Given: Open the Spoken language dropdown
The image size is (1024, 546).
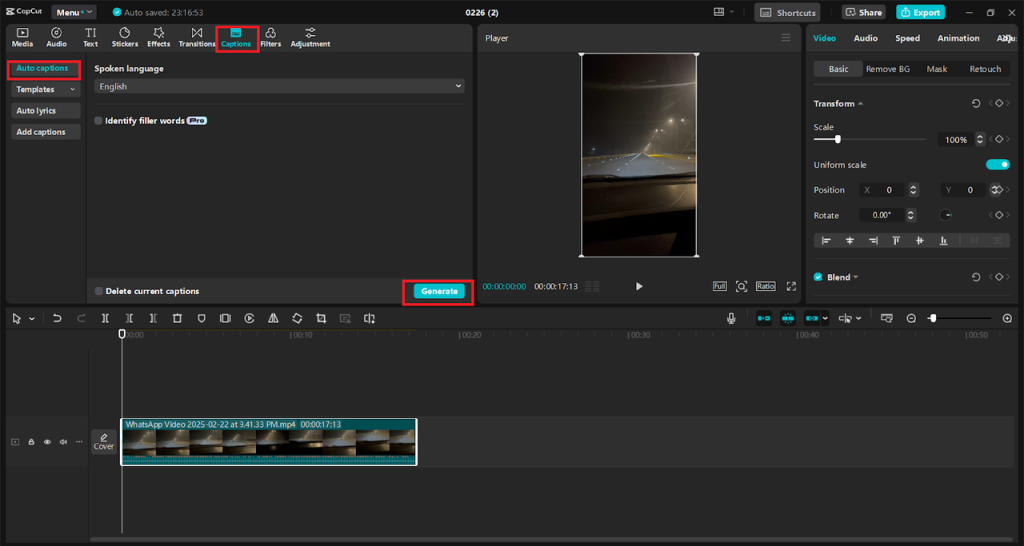Looking at the screenshot, I should point(279,87).
